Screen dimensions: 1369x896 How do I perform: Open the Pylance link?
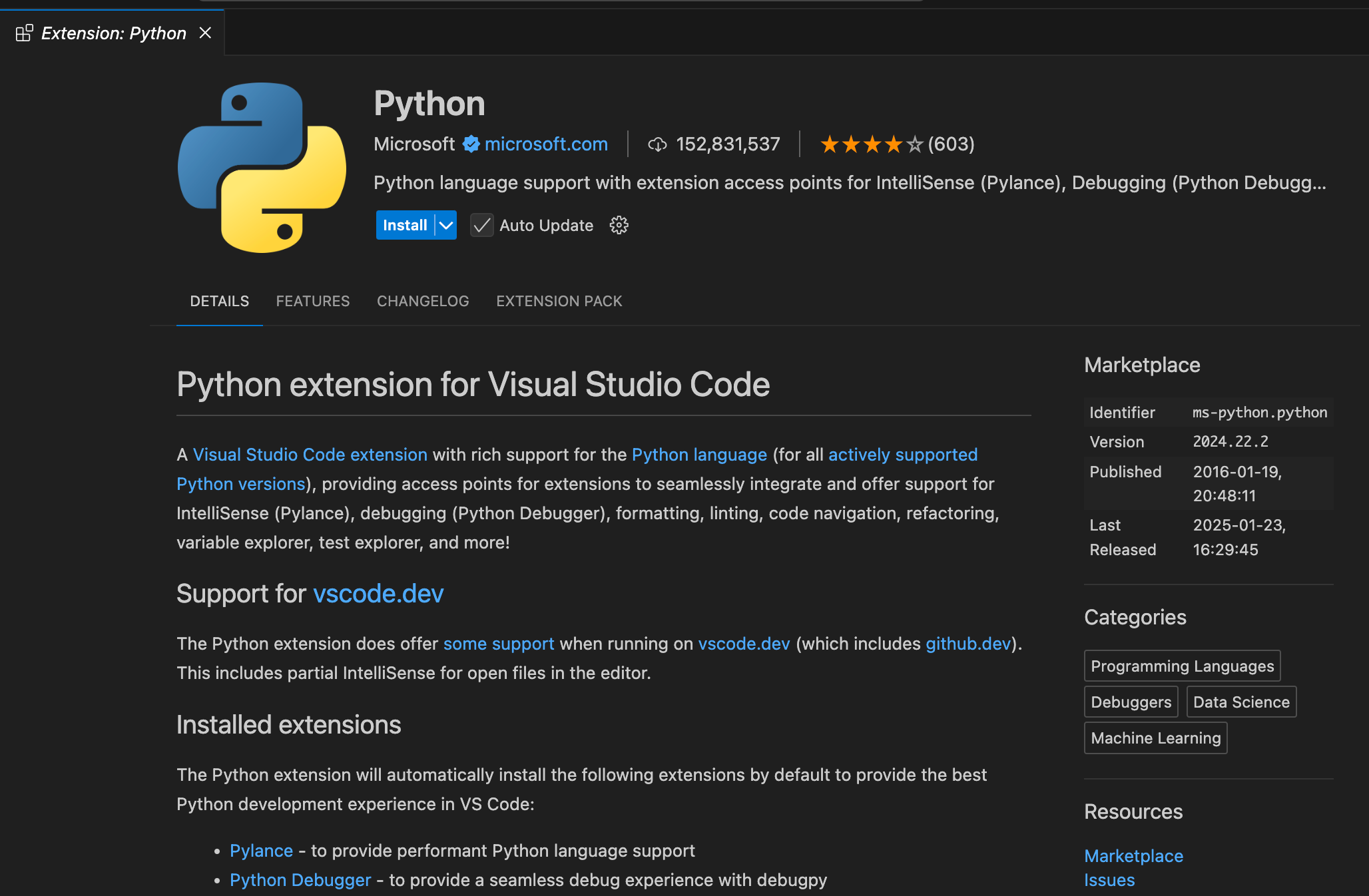pos(261,851)
